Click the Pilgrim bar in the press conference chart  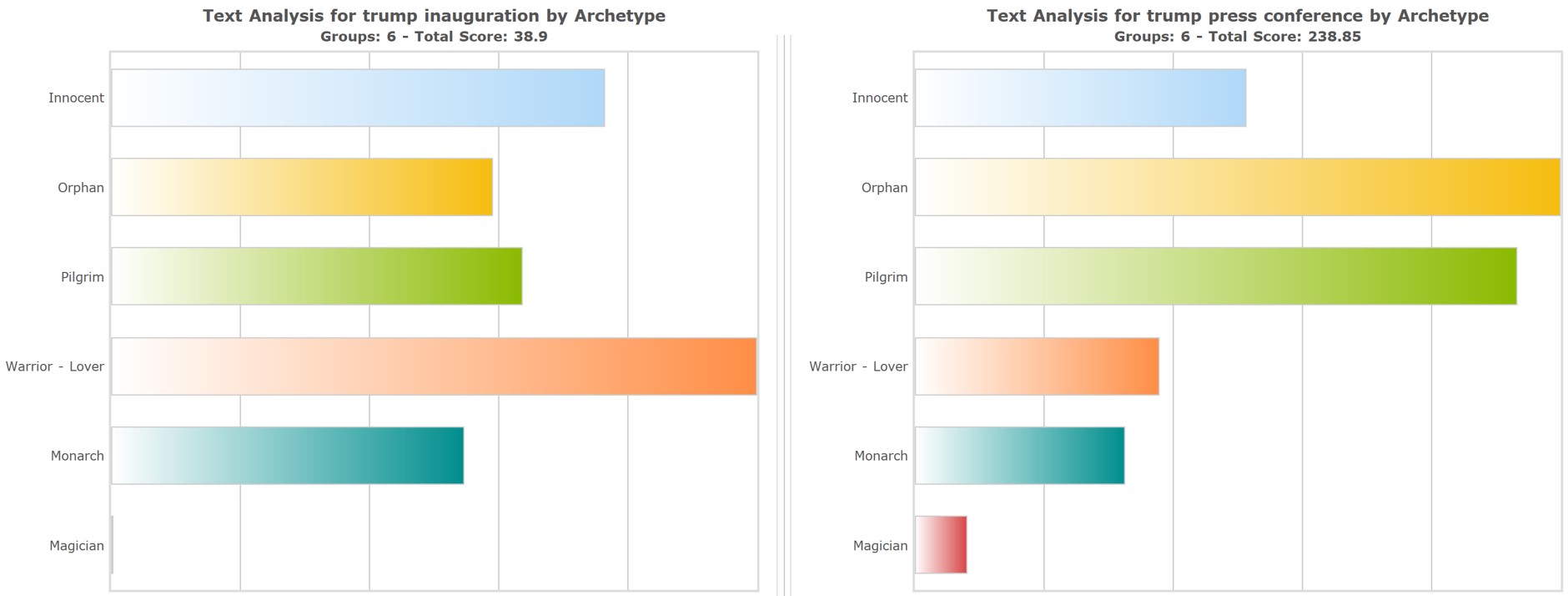click(x=1216, y=276)
